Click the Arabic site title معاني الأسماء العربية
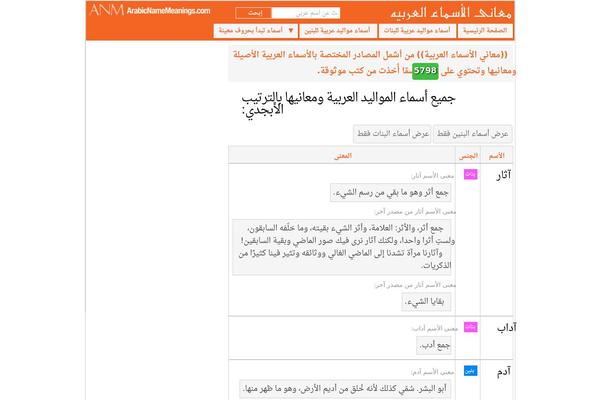This screenshot has width=600, height=400. coord(451,13)
